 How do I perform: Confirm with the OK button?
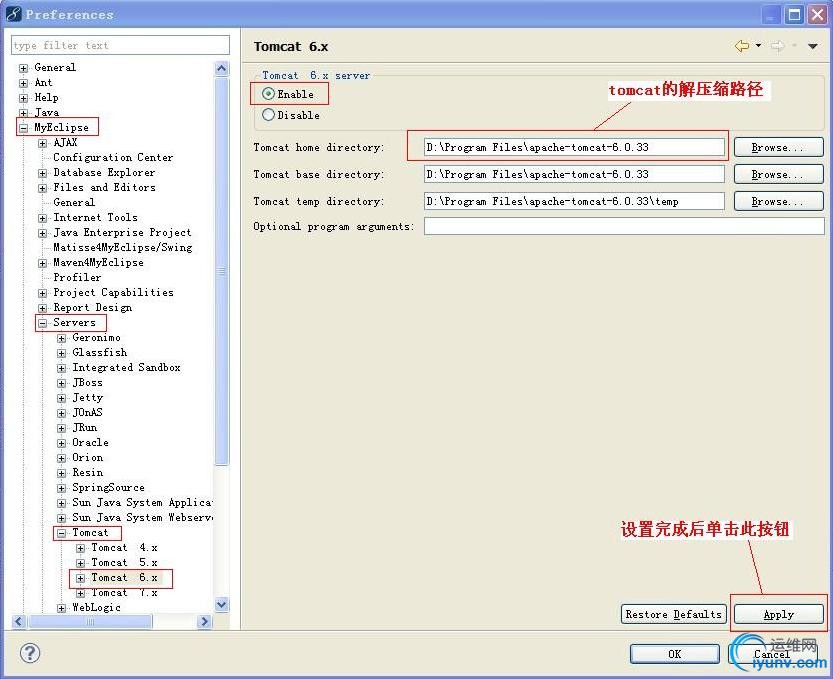click(675, 654)
